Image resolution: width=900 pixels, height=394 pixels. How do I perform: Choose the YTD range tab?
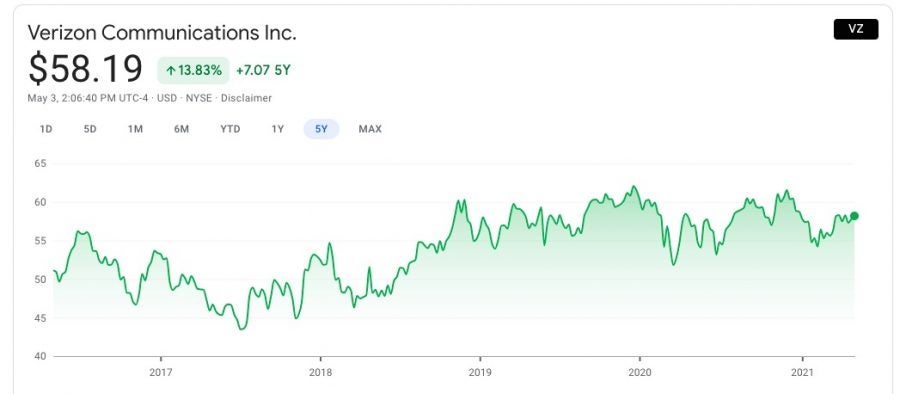click(x=230, y=129)
